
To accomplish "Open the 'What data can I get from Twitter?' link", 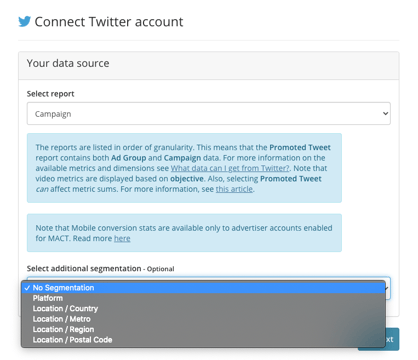I will tap(230, 168).
